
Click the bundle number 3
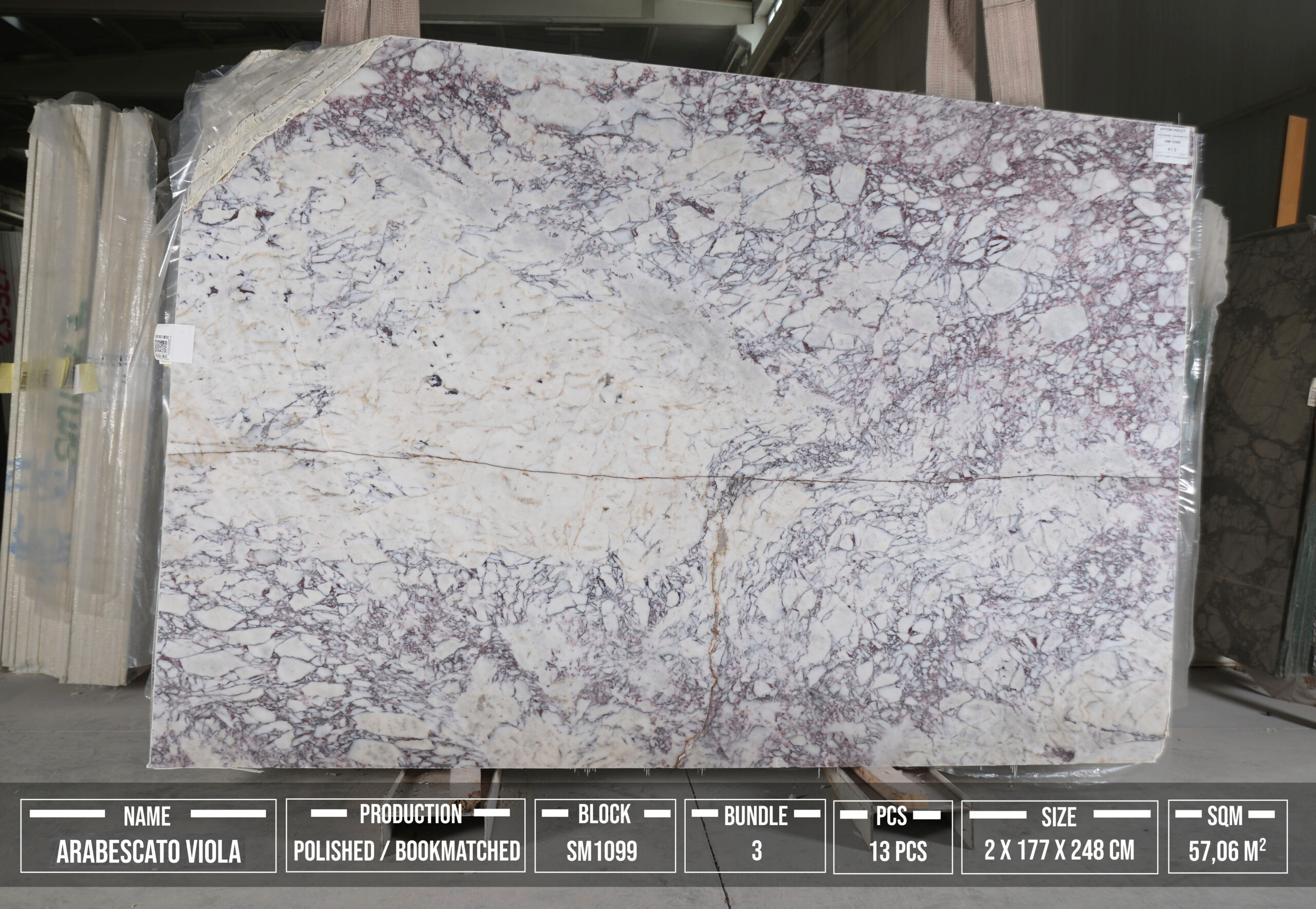point(756,851)
